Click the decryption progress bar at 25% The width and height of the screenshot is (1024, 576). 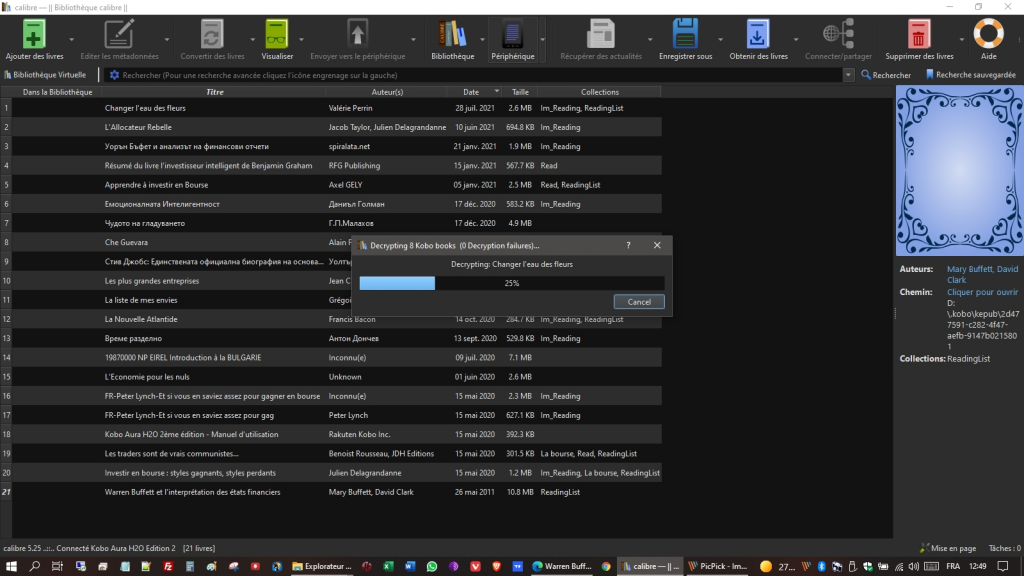coord(511,283)
